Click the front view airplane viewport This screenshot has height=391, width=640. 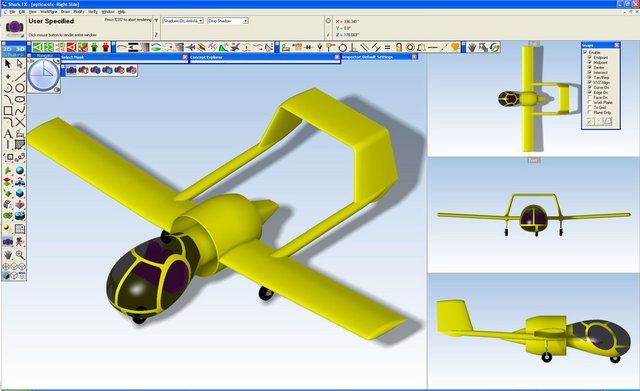coord(533,215)
